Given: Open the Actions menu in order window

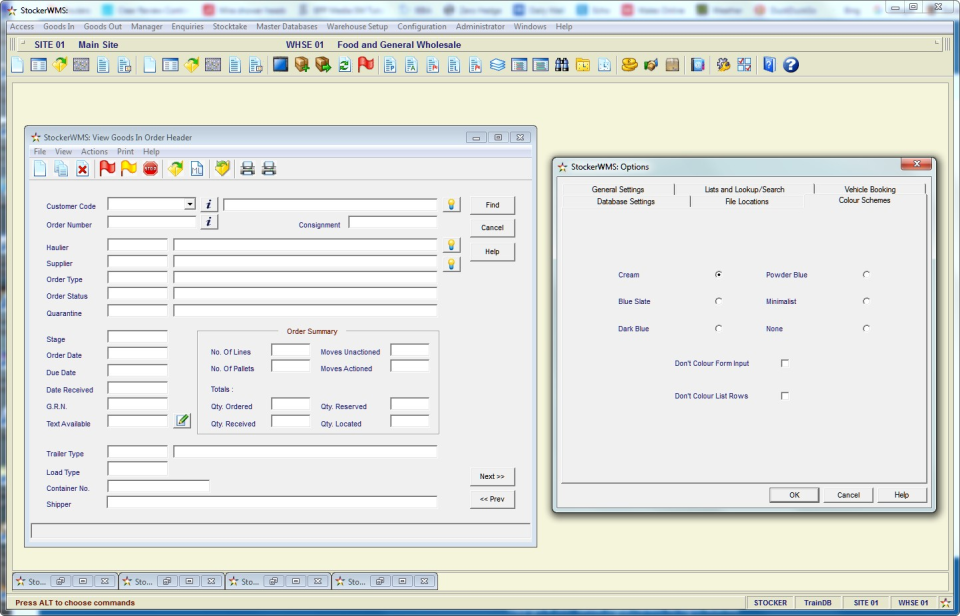Looking at the screenshot, I should pos(94,152).
